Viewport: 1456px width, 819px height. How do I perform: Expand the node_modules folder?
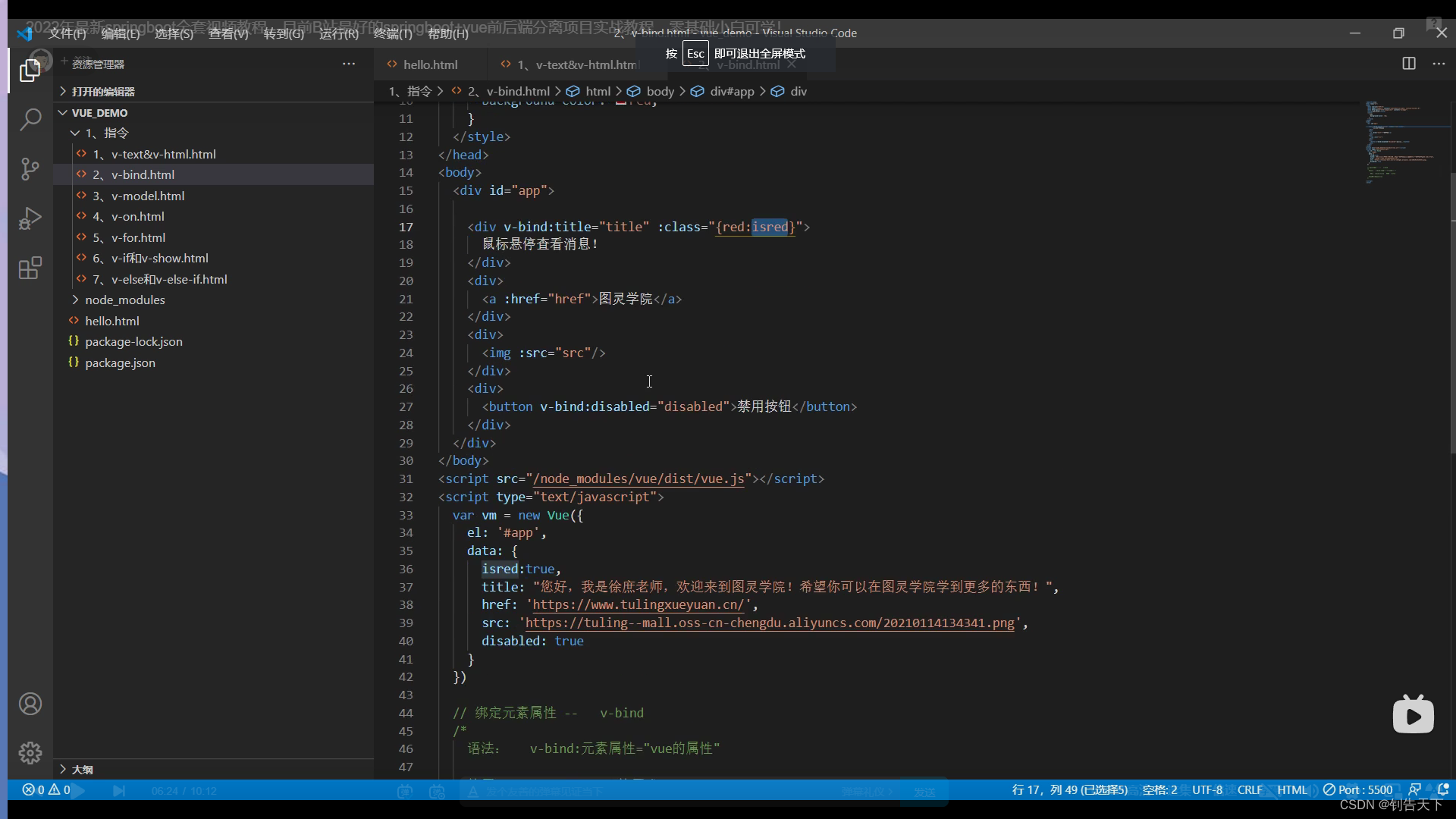click(x=213, y=300)
